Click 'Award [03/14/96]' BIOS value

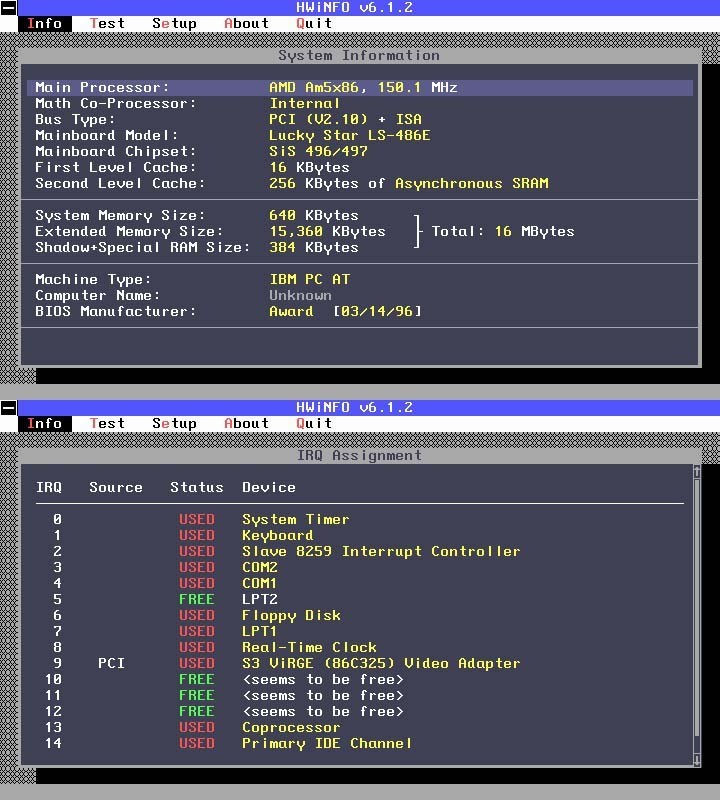(345, 311)
